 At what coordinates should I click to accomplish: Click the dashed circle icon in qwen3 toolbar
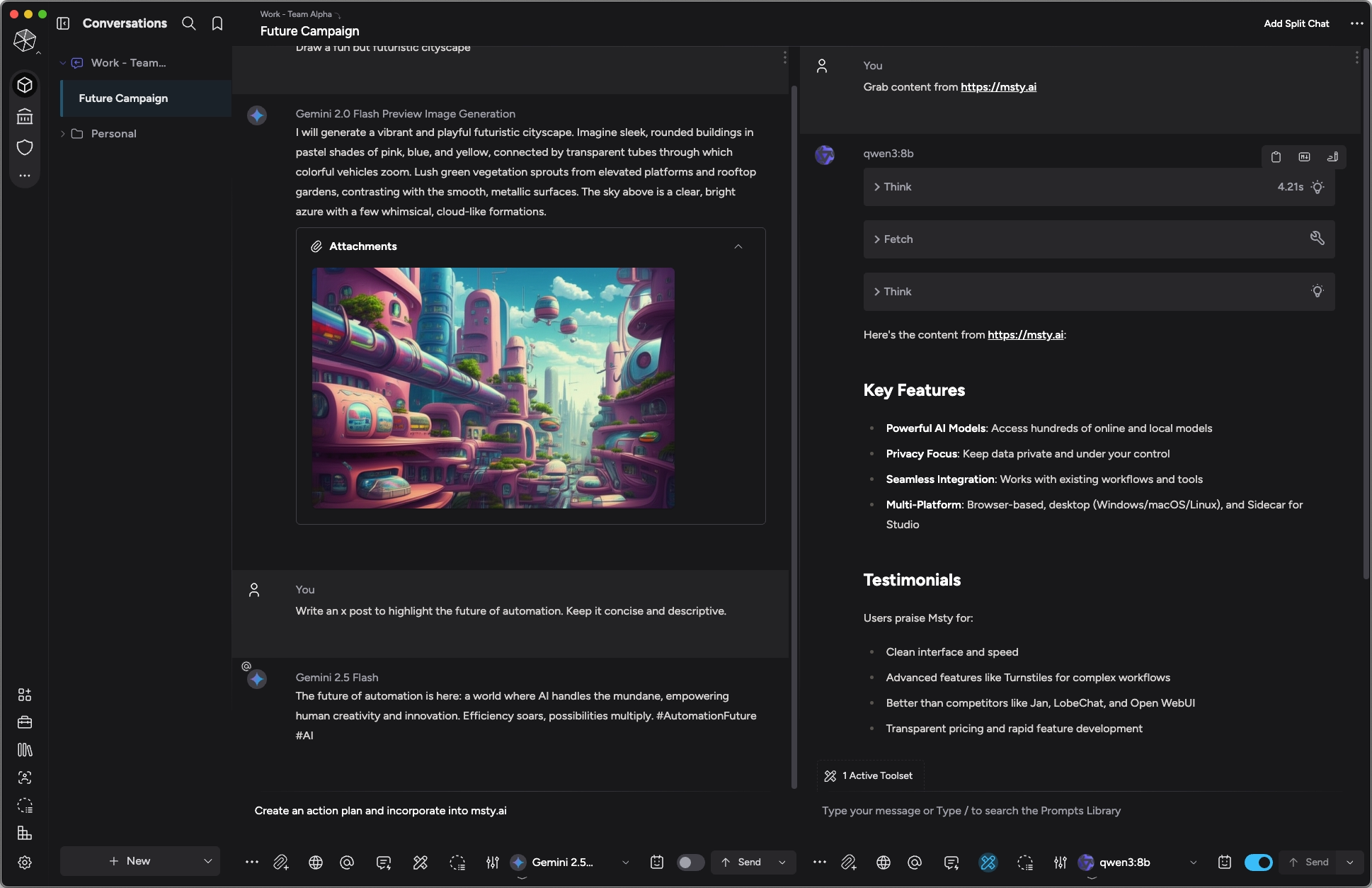(1025, 862)
